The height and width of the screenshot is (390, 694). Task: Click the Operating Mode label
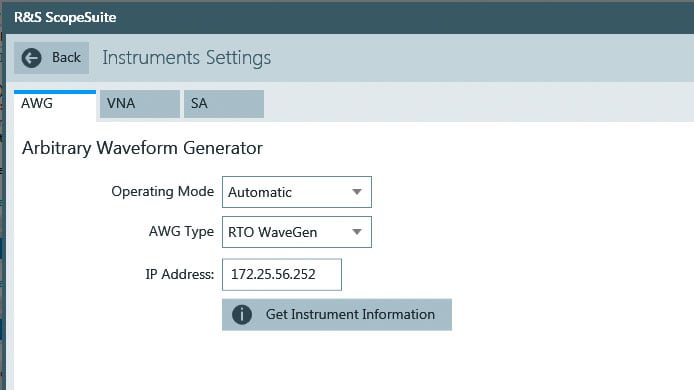coord(162,192)
